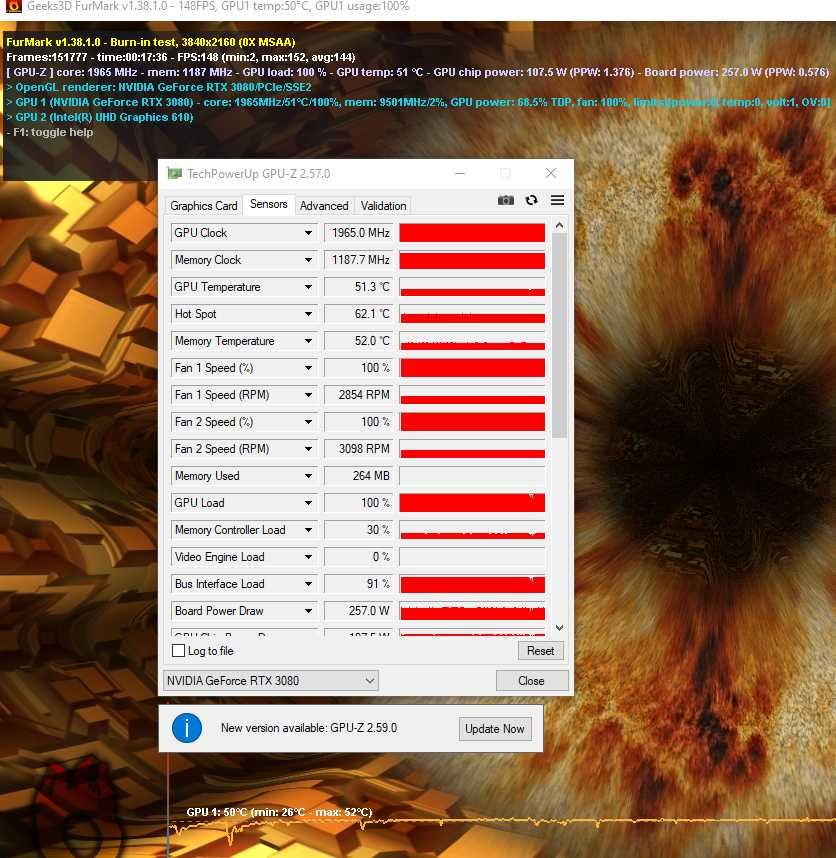Screen dimensions: 836x858
Task: Click the sensor list scrollbar thumb
Action: point(559,335)
